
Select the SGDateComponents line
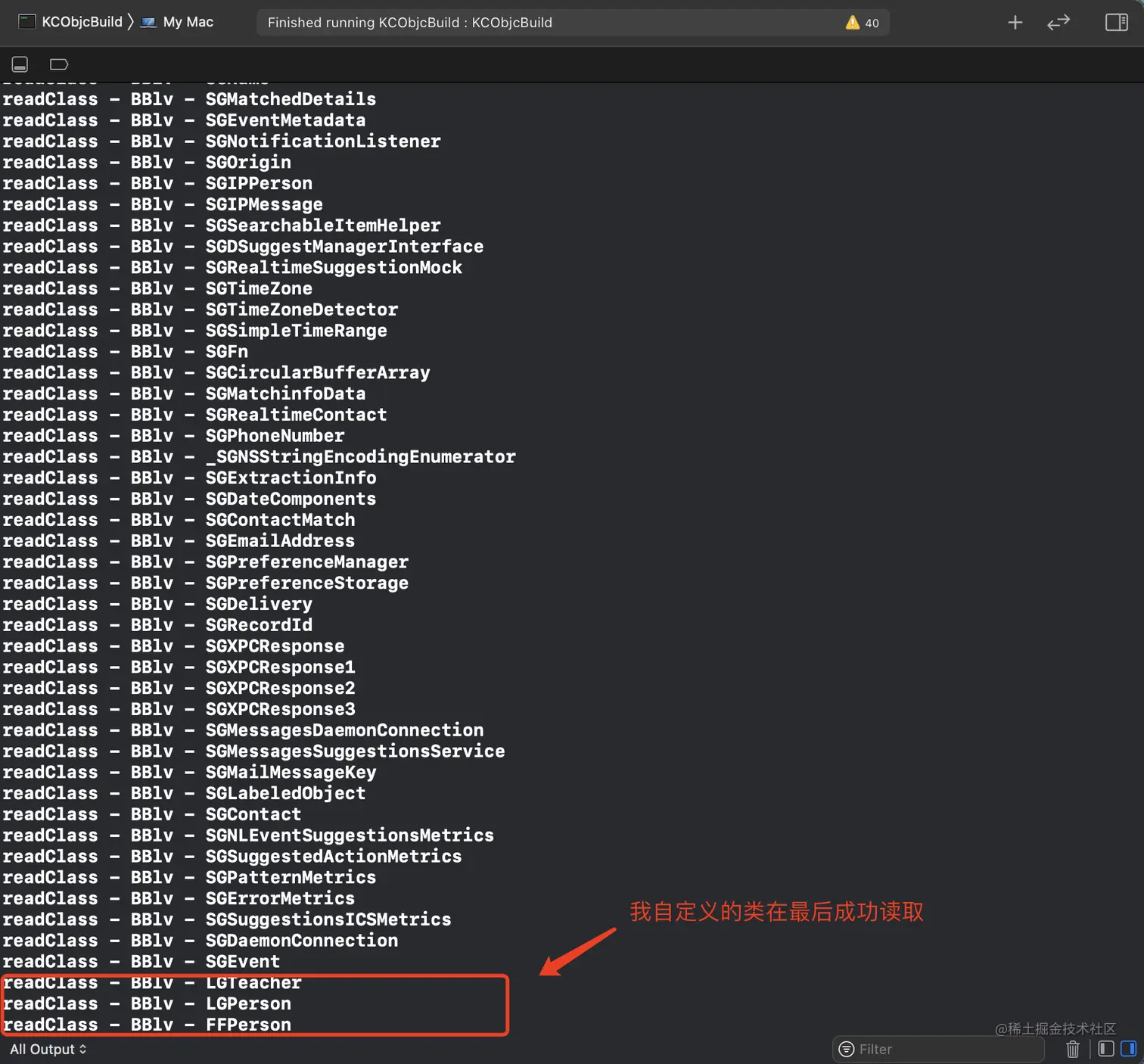189,499
